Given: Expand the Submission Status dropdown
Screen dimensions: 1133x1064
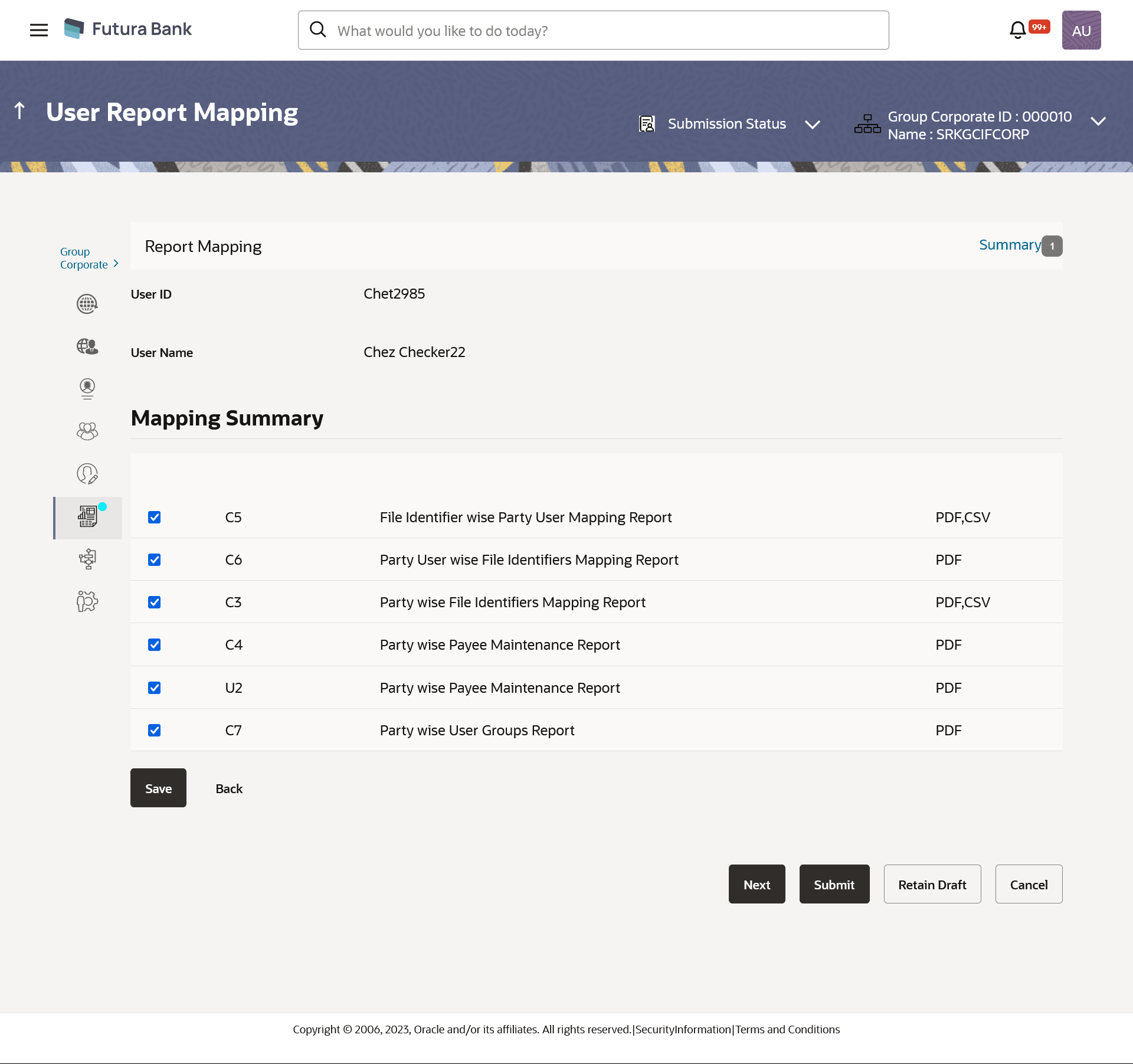Looking at the screenshot, I should coord(813,125).
